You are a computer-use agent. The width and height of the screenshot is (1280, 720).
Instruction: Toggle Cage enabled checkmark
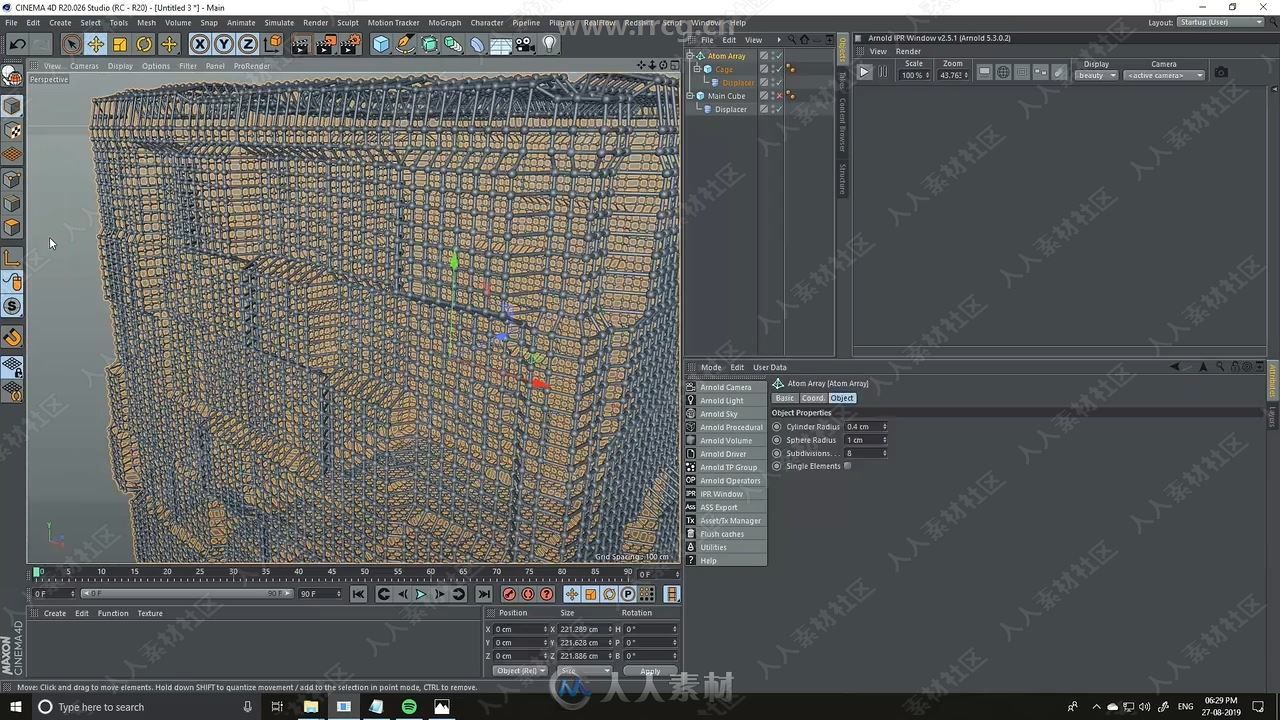779,69
